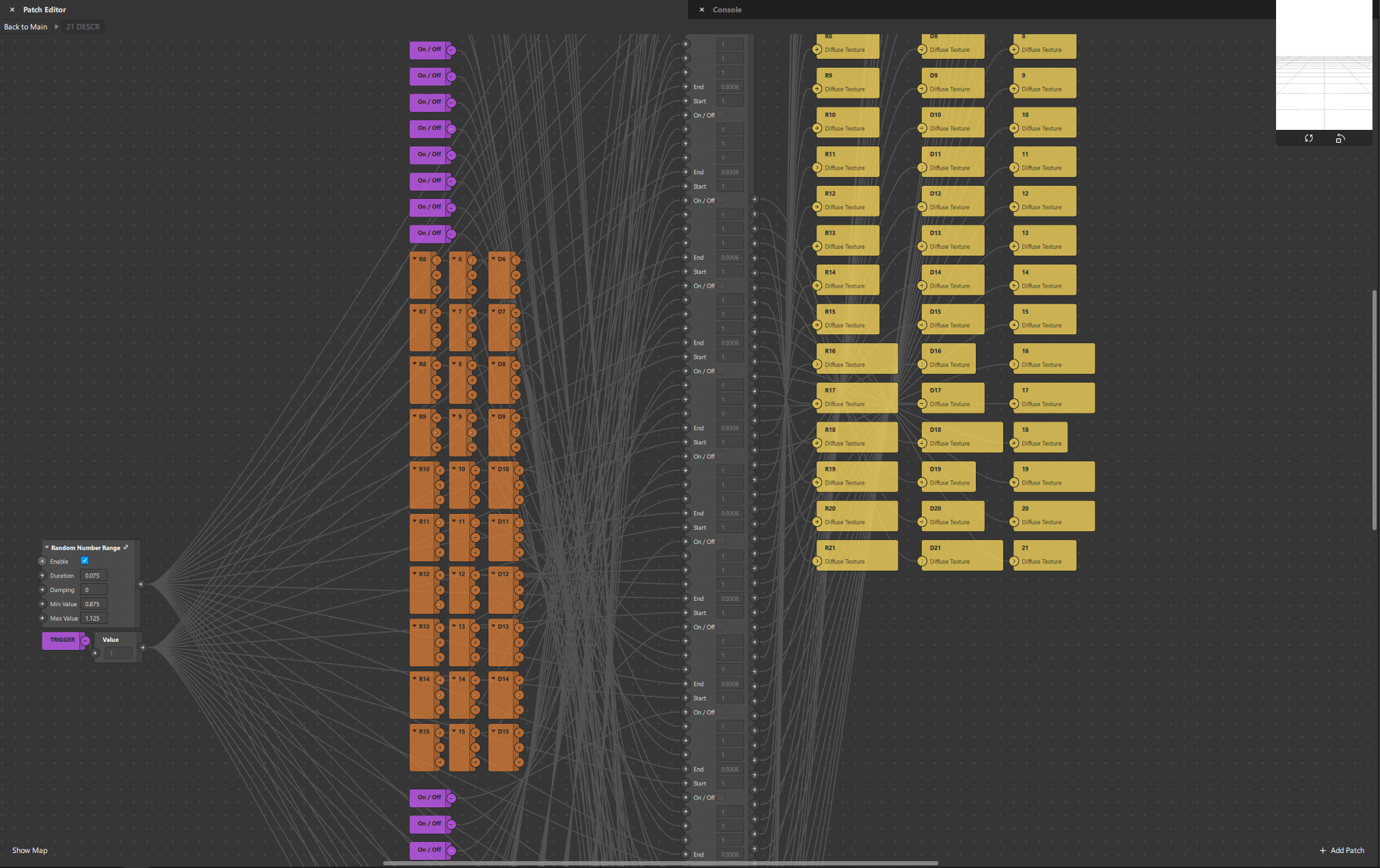
Task: Collapse the R6 patch group
Action: [414, 259]
